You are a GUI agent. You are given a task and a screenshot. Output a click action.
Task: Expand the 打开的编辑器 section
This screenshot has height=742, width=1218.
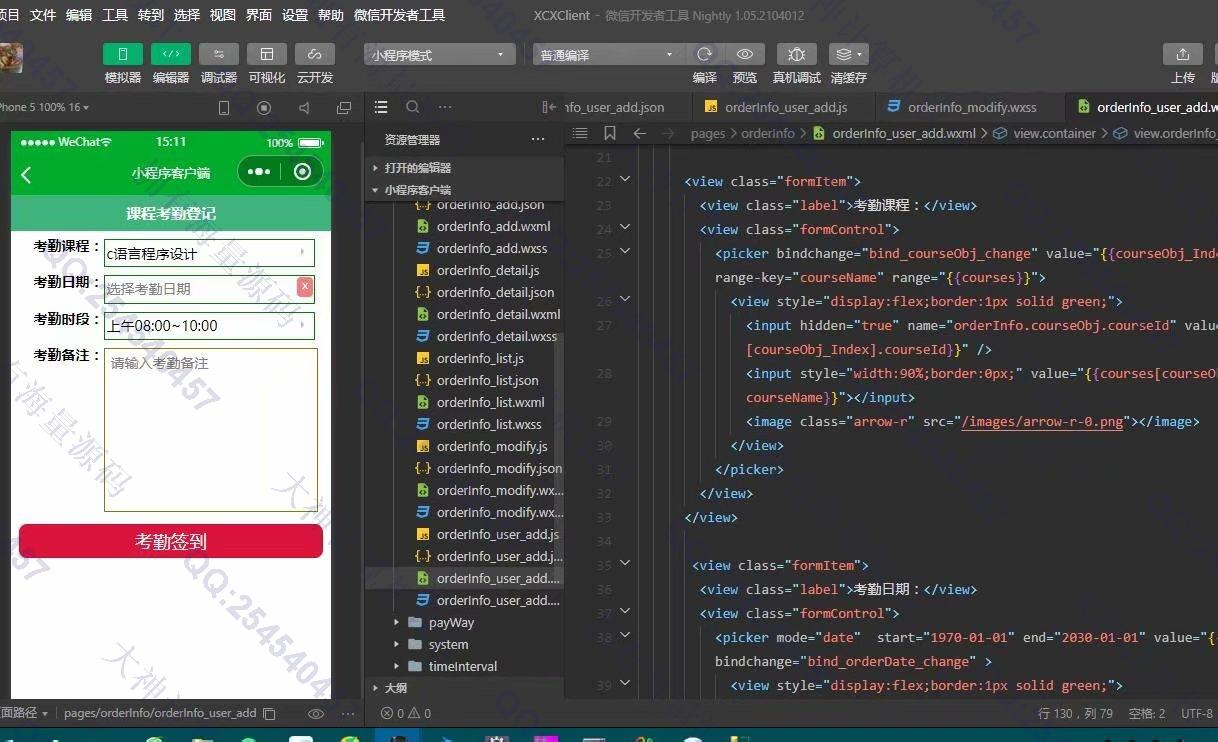click(x=464, y=168)
